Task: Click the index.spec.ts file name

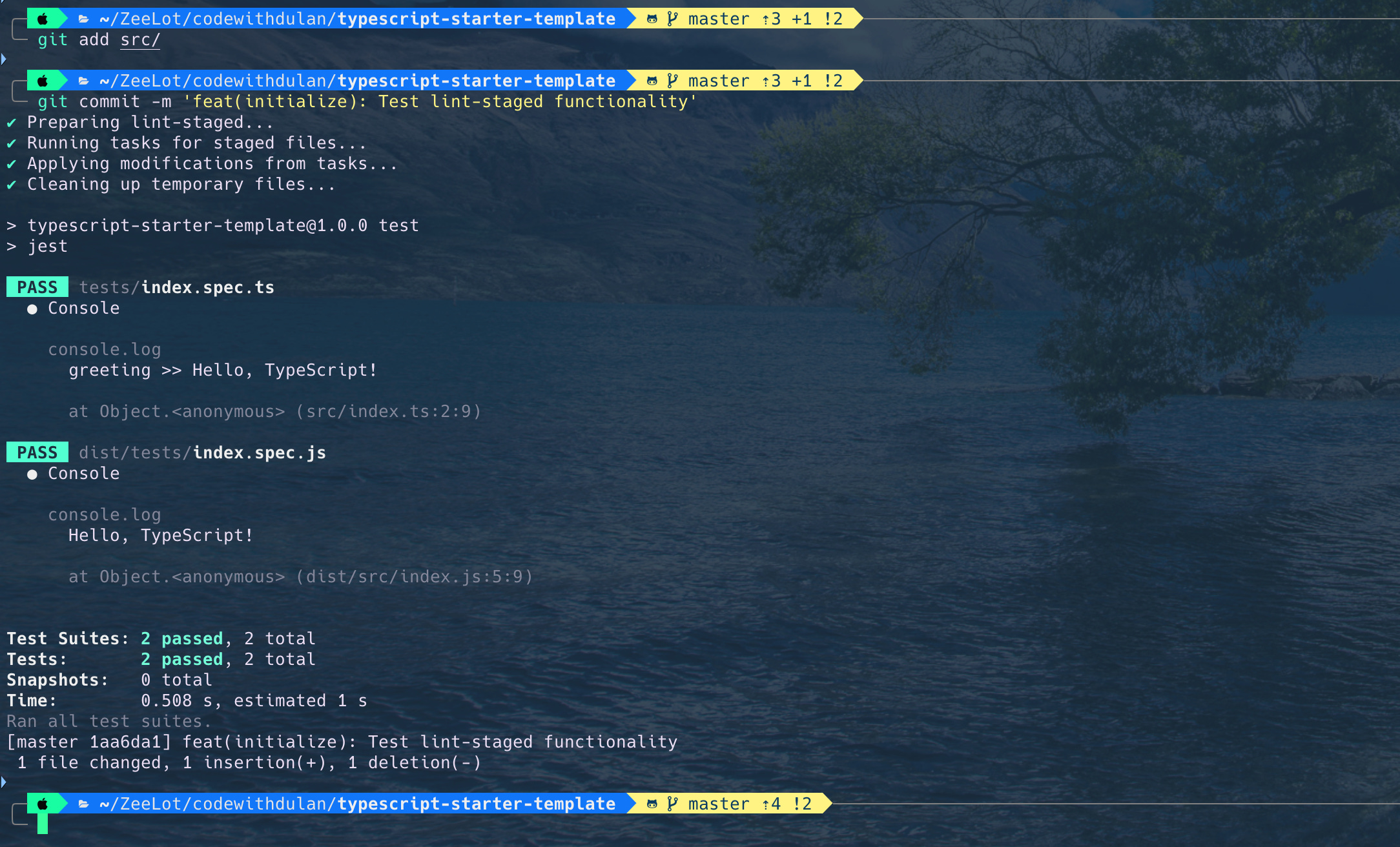Action: pyautogui.click(x=207, y=287)
